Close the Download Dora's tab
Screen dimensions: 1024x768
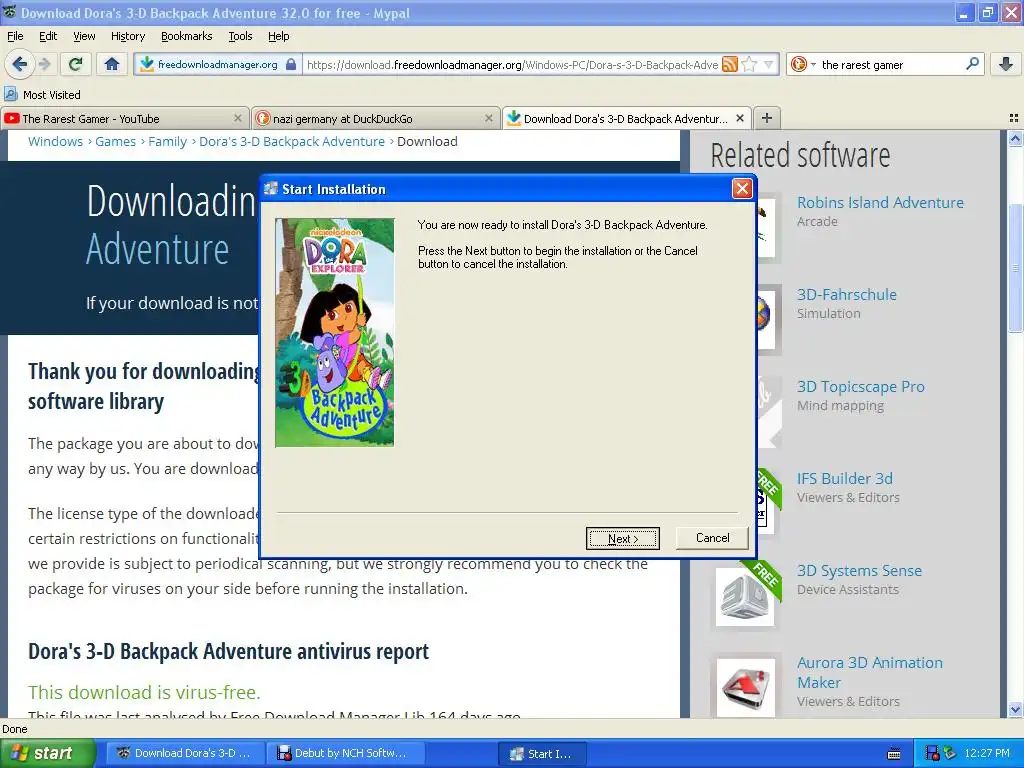pyautogui.click(x=740, y=118)
